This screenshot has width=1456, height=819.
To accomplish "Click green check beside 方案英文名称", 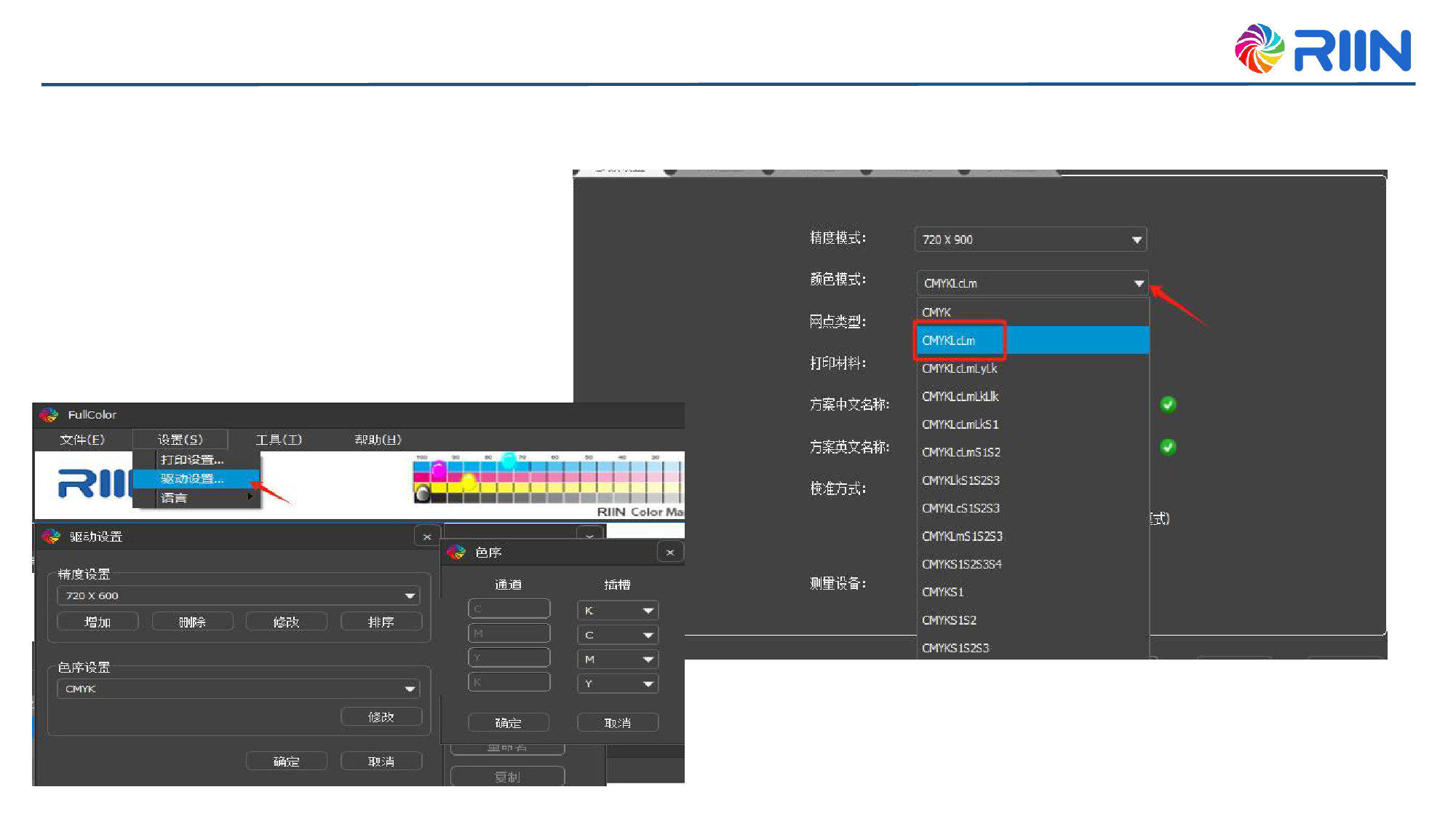I will click(1168, 447).
